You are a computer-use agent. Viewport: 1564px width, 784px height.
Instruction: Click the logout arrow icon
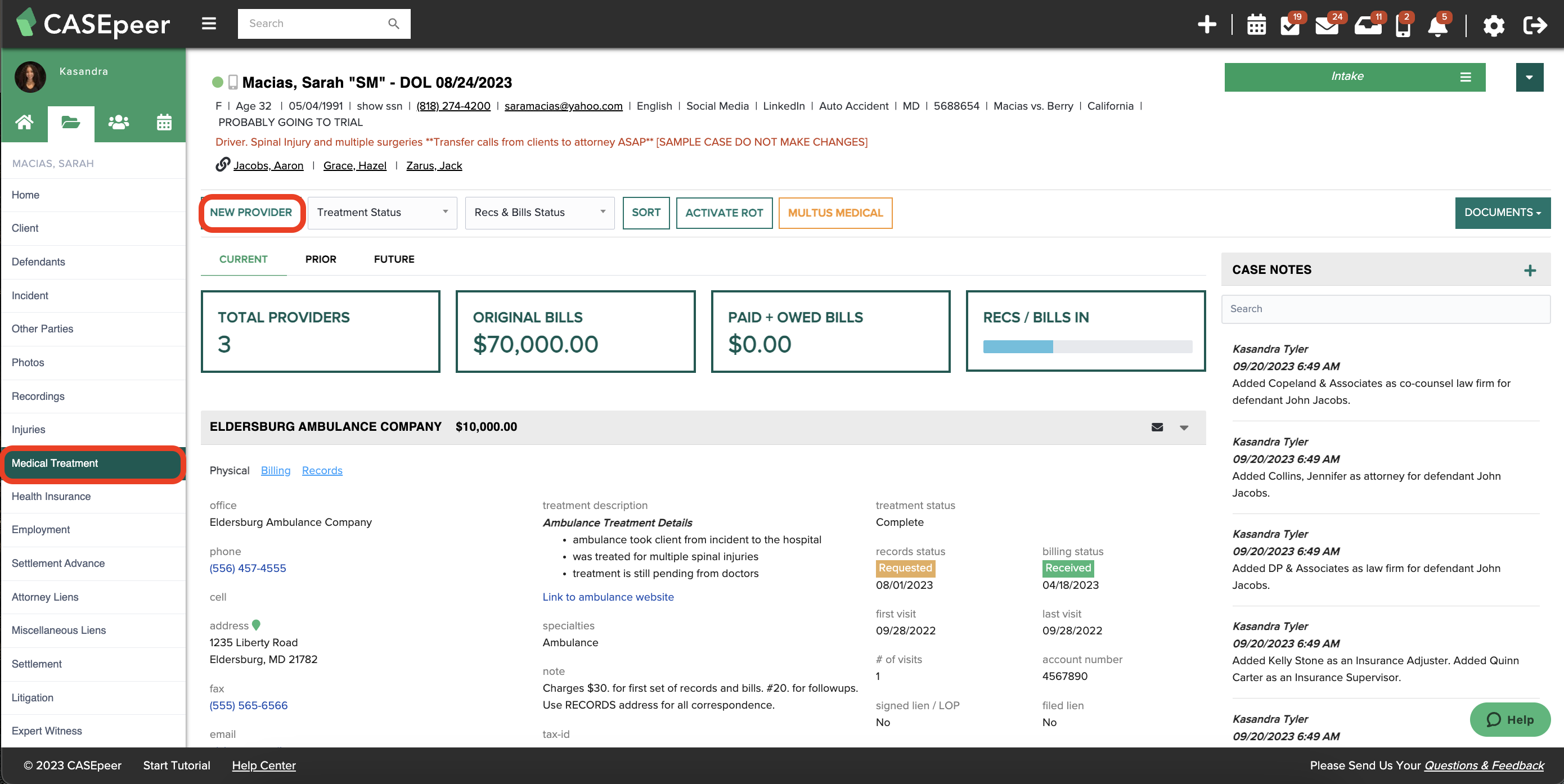1535,25
